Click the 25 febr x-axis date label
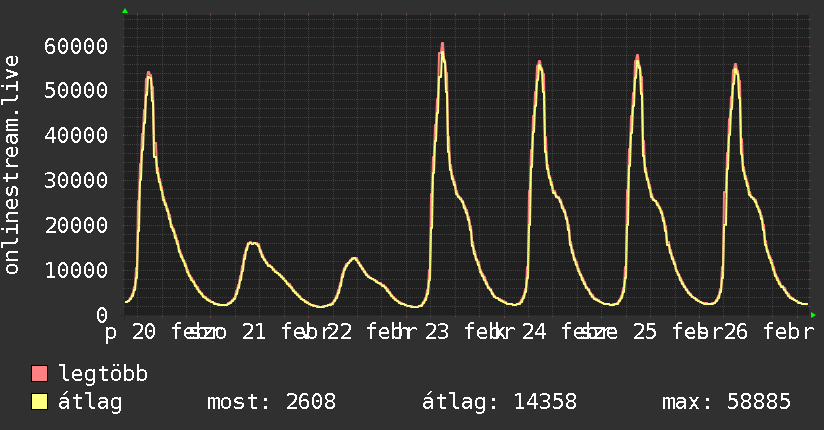 pyautogui.click(x=670, y=332)
